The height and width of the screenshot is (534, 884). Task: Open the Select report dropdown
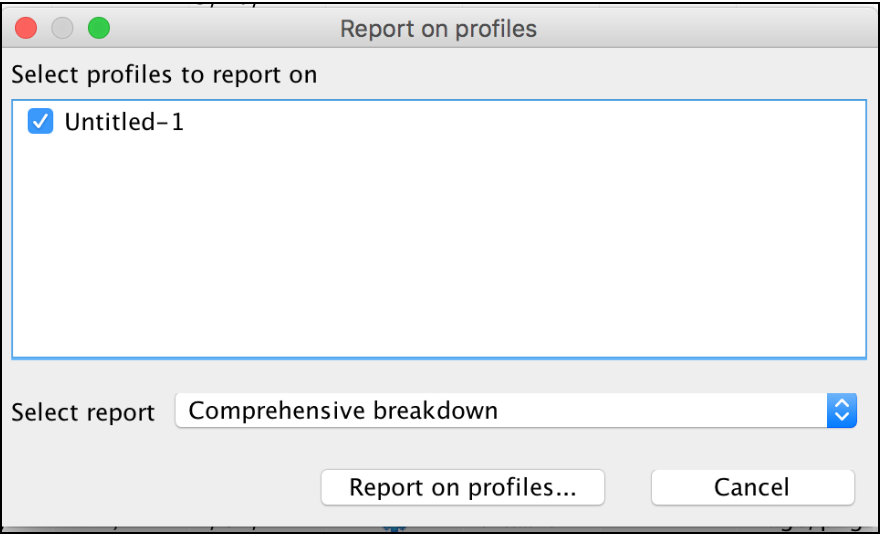click(x=515, y=410)
